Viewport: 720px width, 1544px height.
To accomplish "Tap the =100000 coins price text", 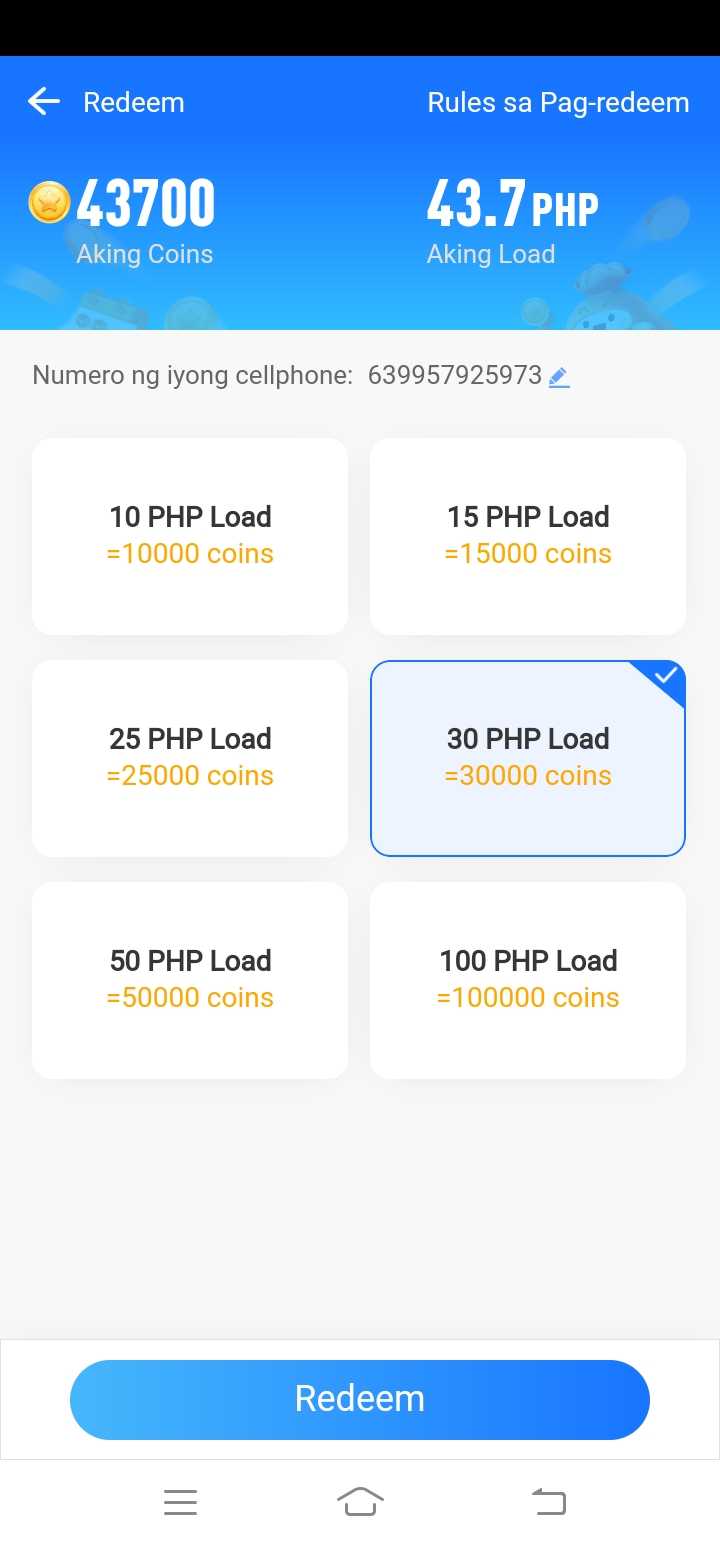I will click(x=528, y=997).
